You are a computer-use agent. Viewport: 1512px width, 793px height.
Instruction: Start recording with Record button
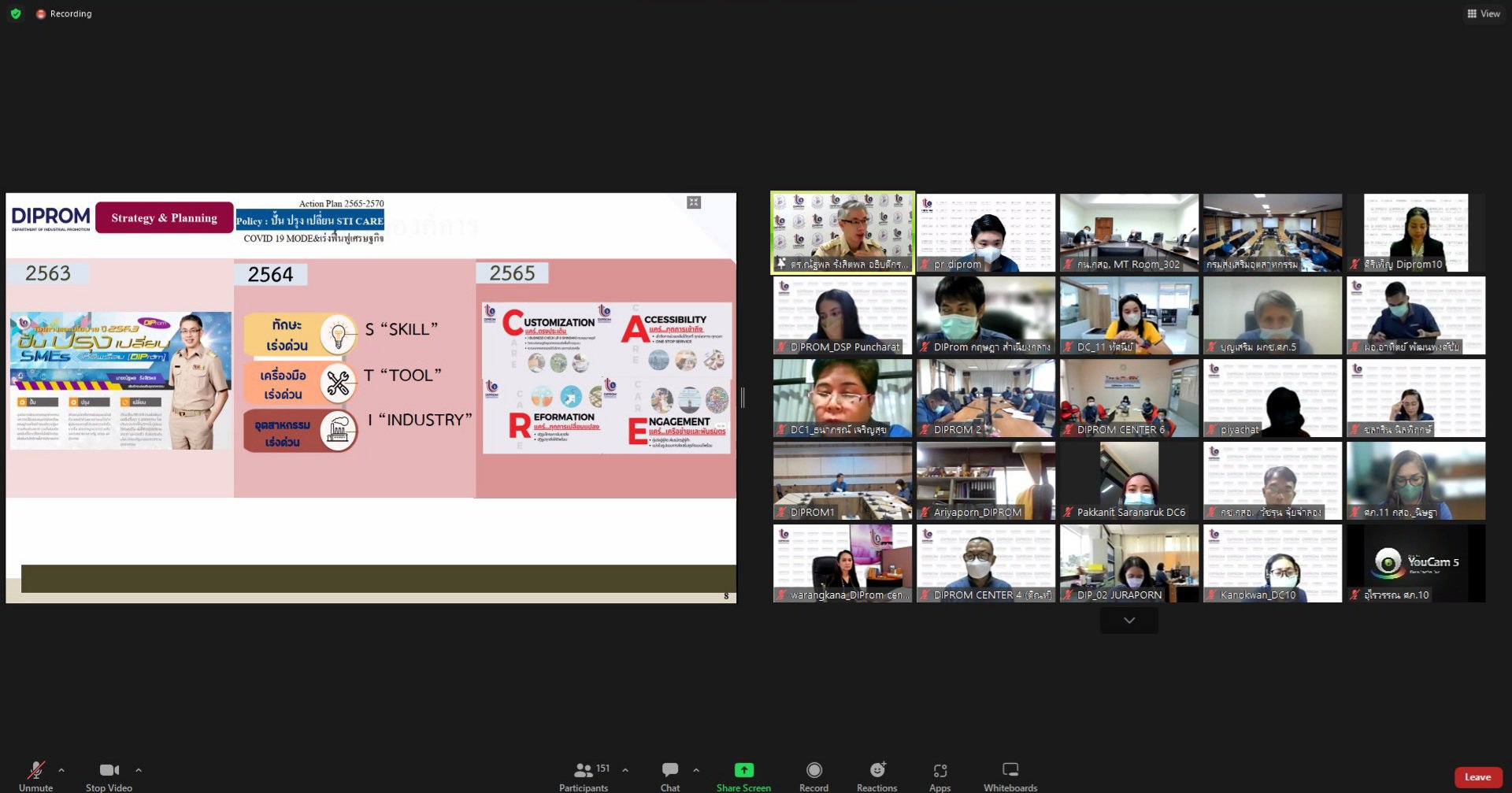pyautogui.click(x=813, y=776)
